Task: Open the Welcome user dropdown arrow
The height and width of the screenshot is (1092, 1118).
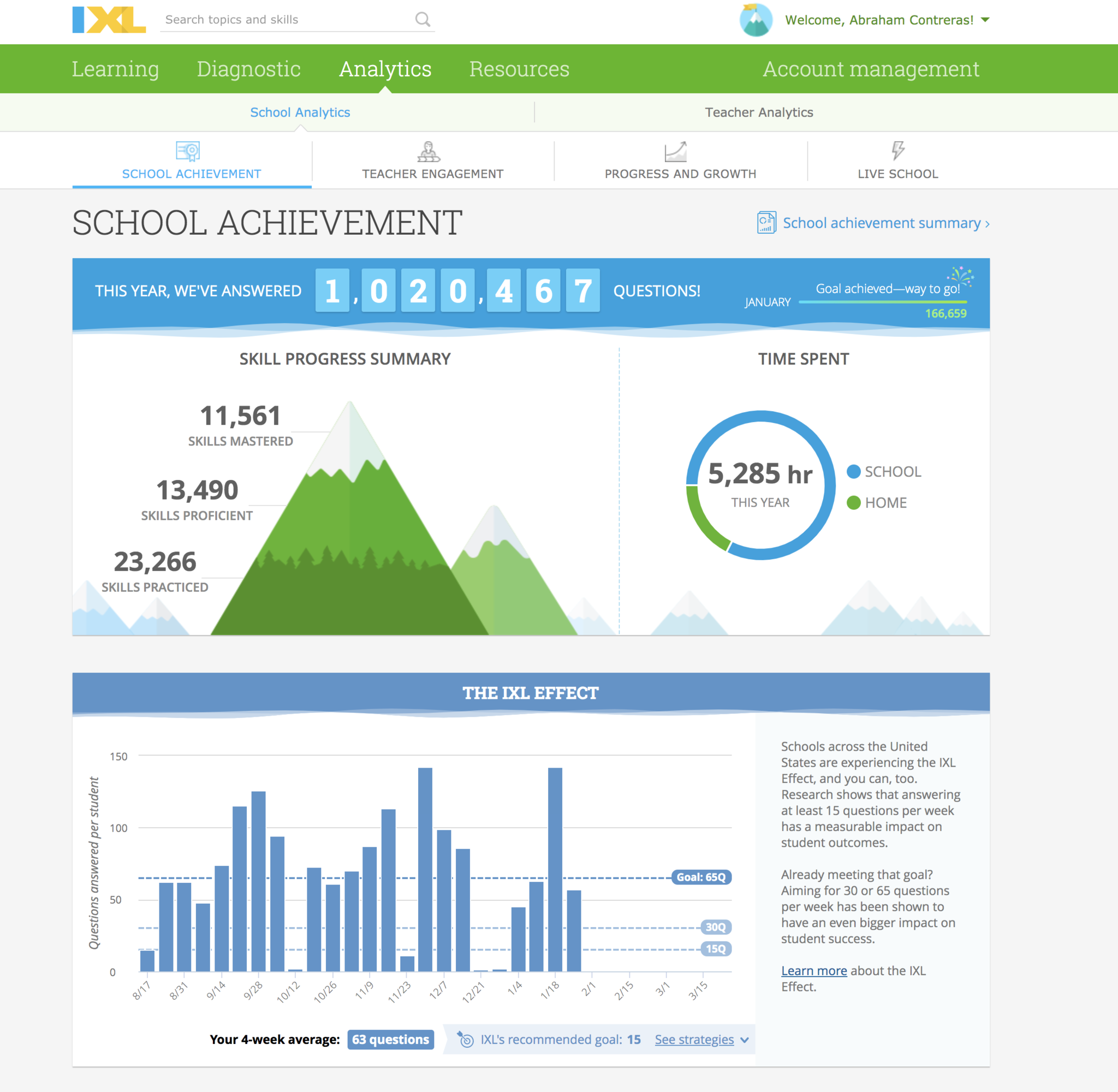Action: click(985, 20)
